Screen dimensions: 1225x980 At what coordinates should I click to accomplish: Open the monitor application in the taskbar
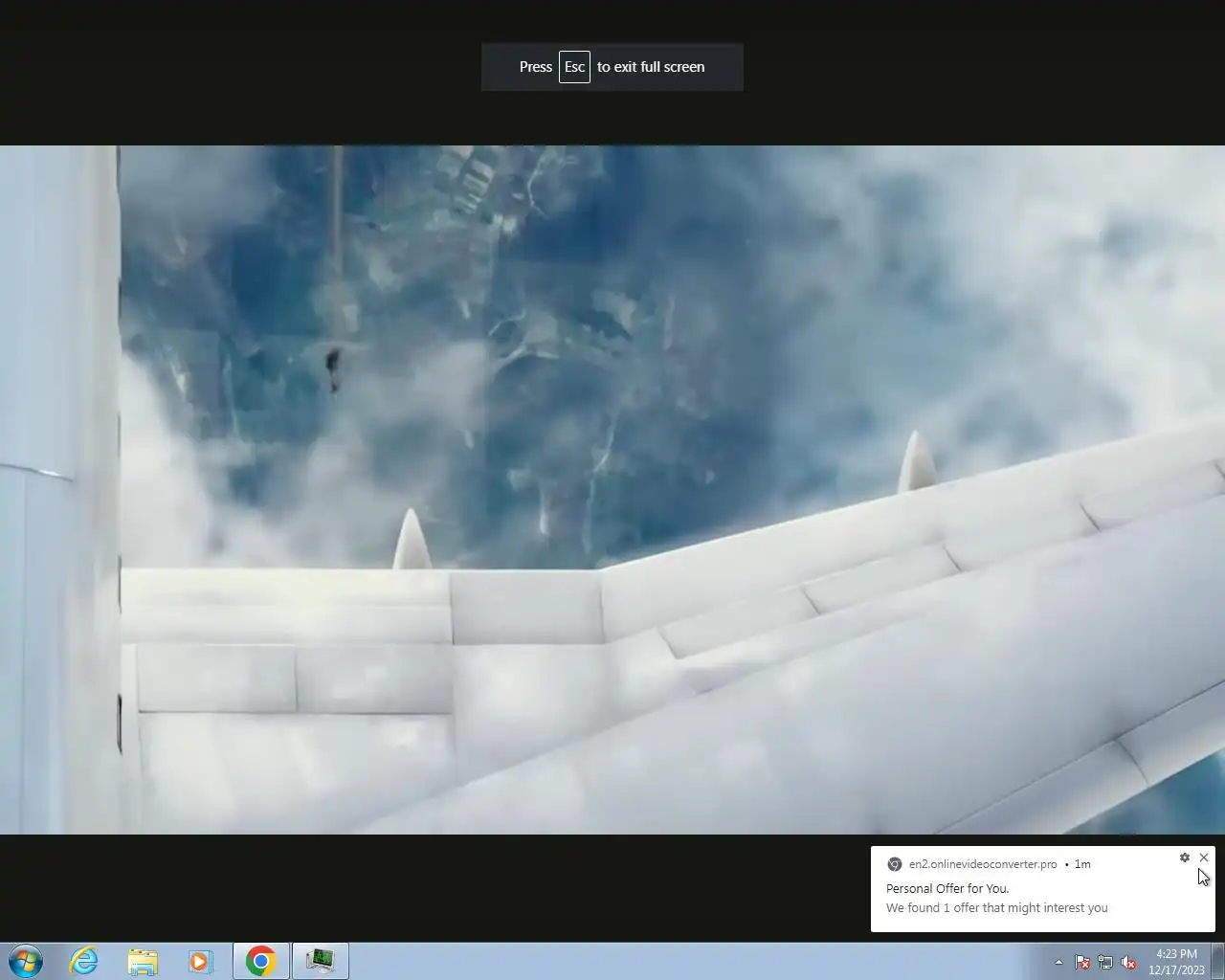click(x=320, y=961)
